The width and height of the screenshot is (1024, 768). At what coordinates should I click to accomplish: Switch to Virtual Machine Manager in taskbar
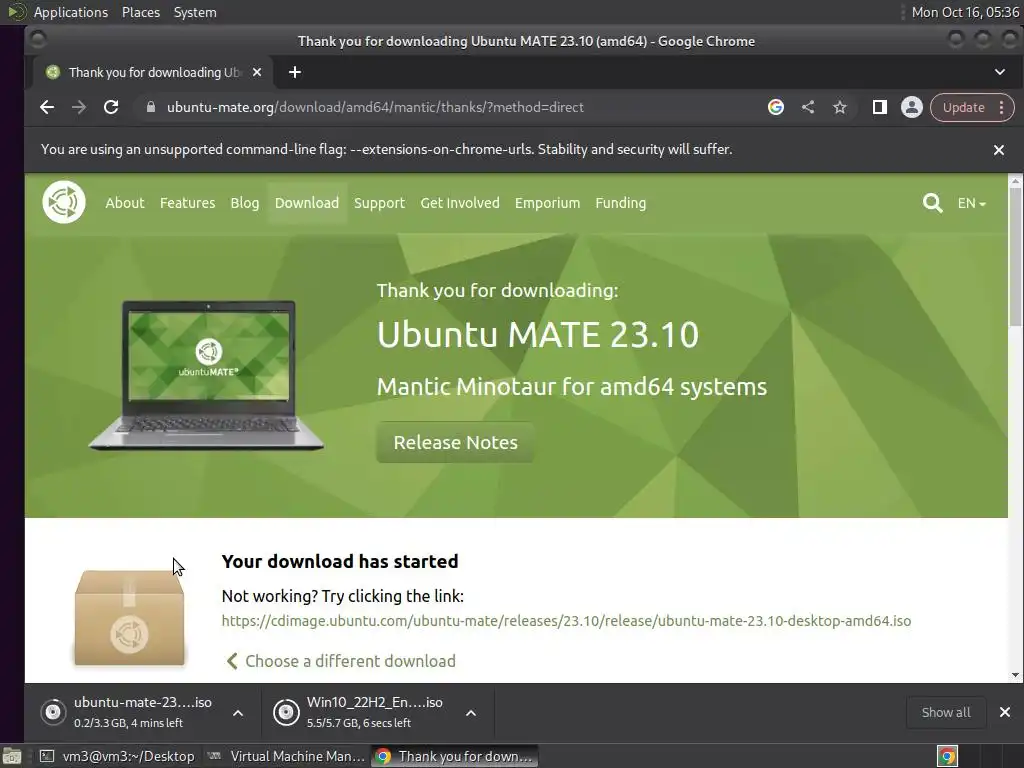[286, 756]
